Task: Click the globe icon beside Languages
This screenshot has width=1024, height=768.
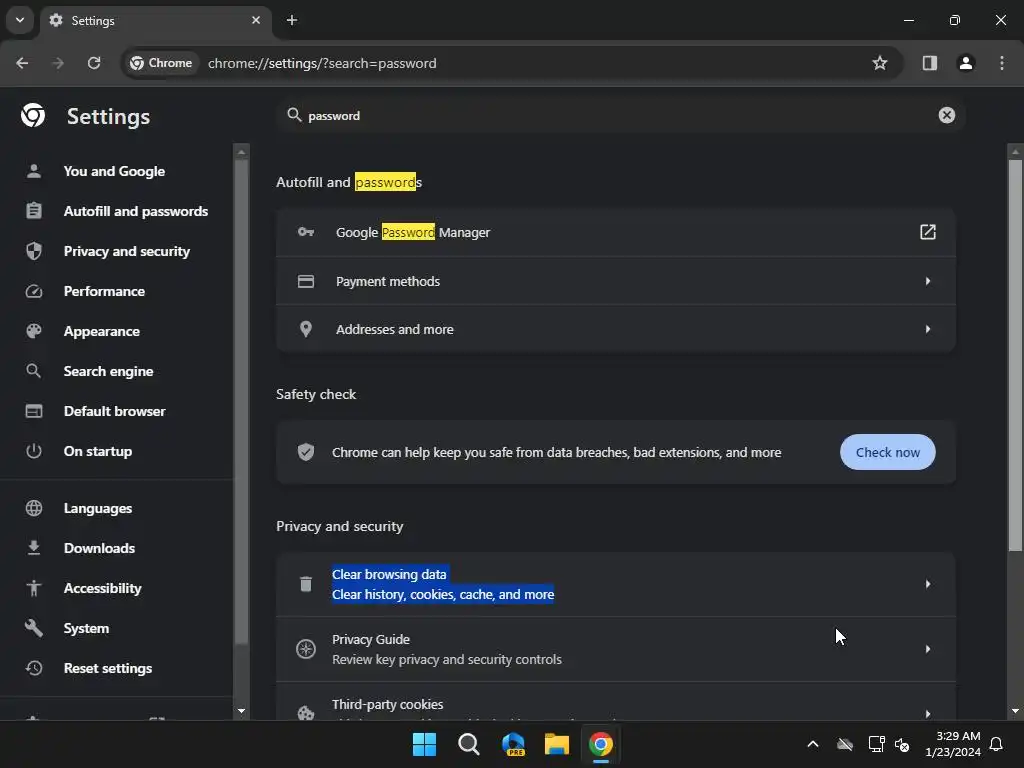Action: [34, 508]
